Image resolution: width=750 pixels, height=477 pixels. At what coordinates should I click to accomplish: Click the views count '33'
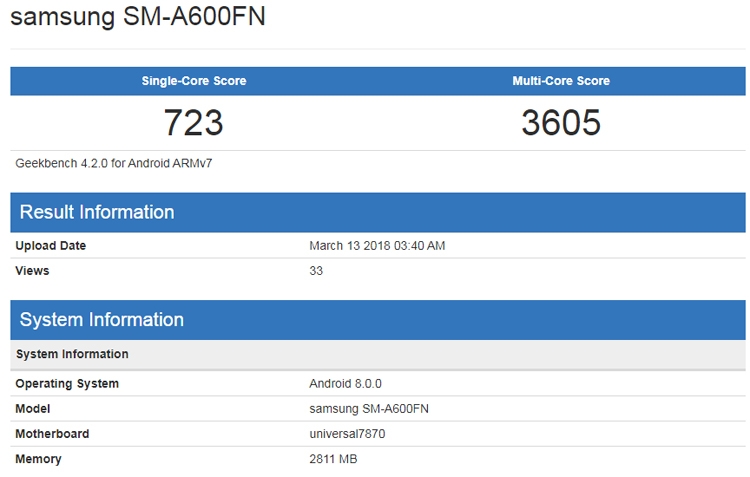coord(316,270)
